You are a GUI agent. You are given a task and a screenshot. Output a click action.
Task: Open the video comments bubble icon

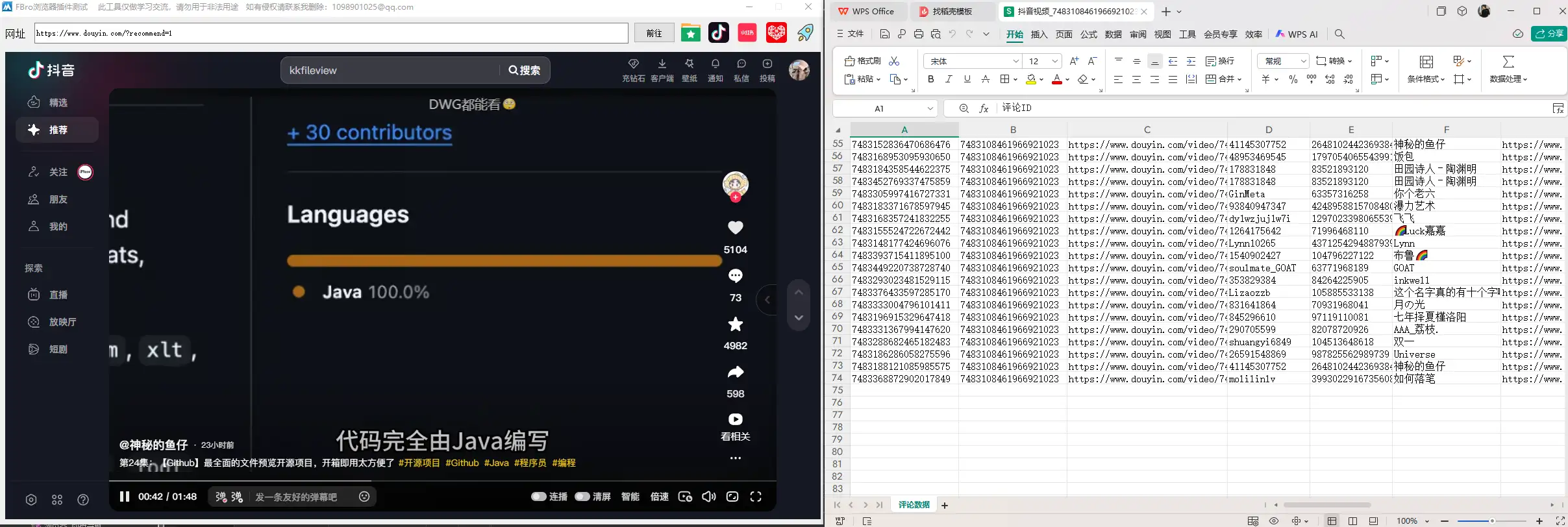click(x=735, y=276)
